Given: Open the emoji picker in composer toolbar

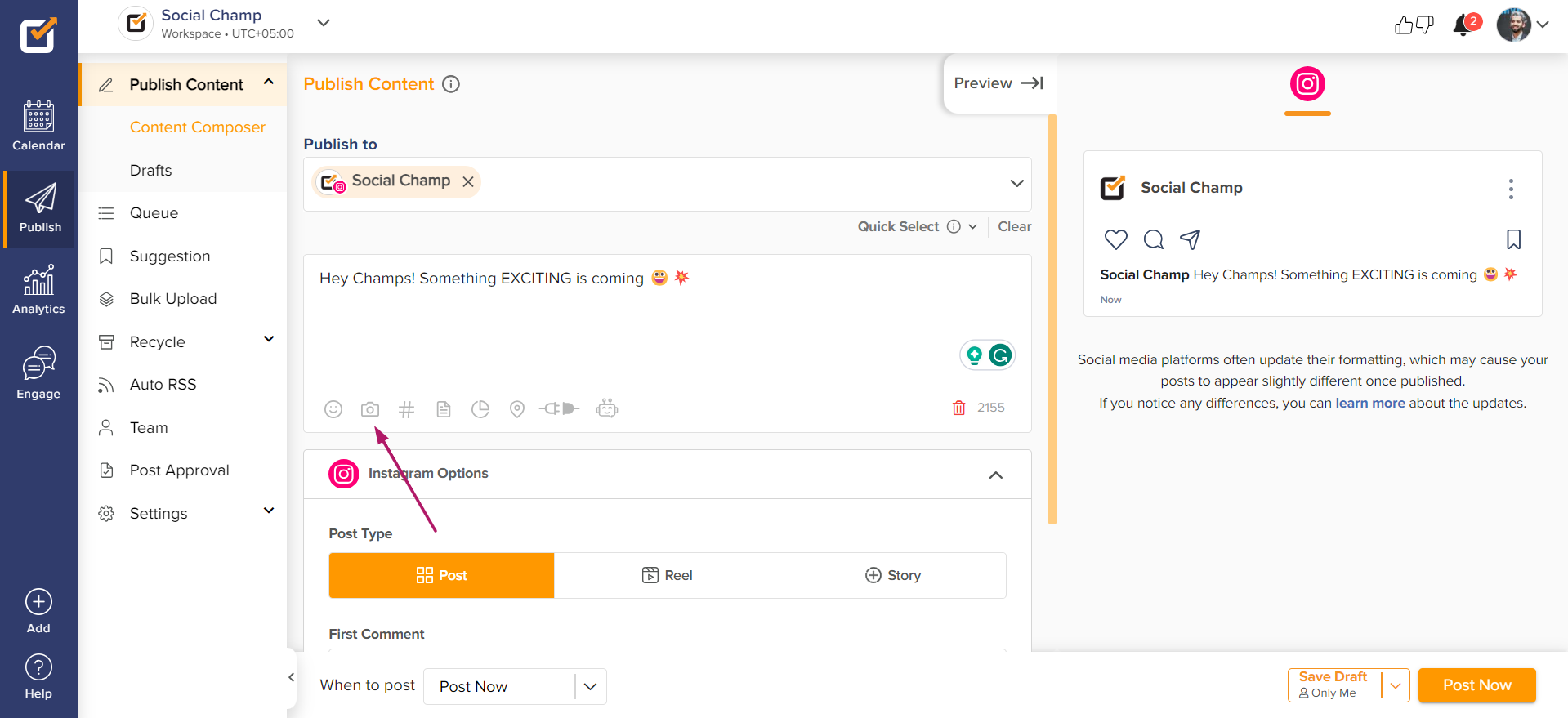Looking at the screenshot, I should pyautogui.click(x=333, y=409).
